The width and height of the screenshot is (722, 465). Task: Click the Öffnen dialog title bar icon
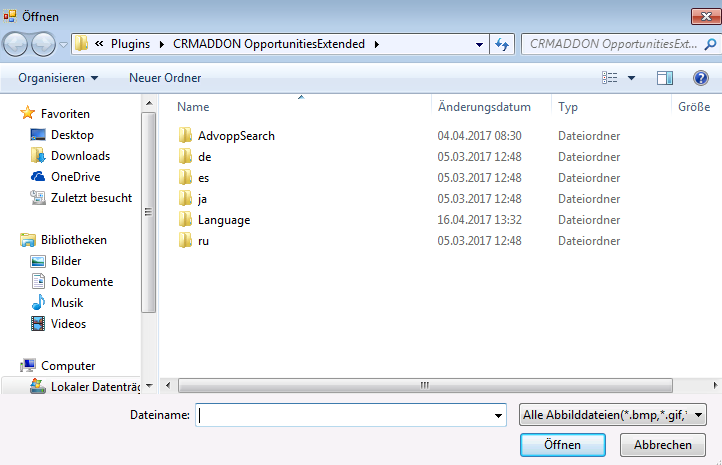[10, 17]
